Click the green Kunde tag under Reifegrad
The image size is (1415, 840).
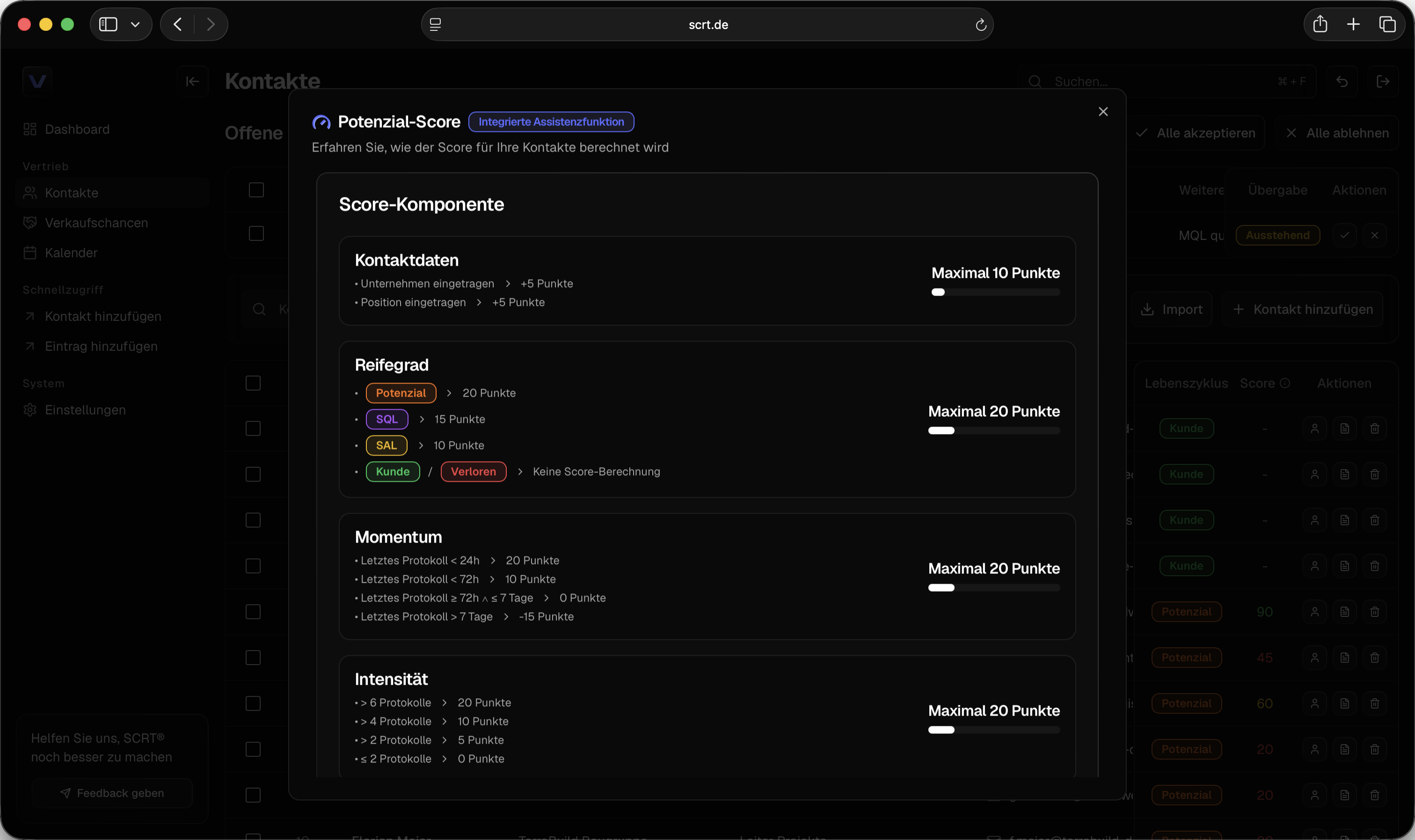point(393,471)
